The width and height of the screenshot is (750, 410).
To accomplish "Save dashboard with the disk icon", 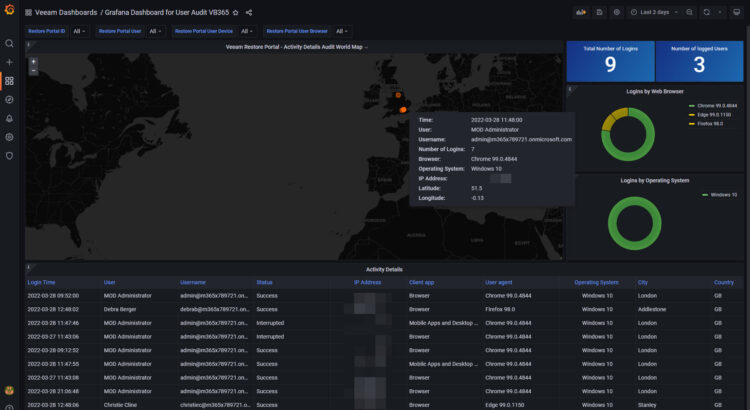I will pyautogui.click(x=599, y=12).
